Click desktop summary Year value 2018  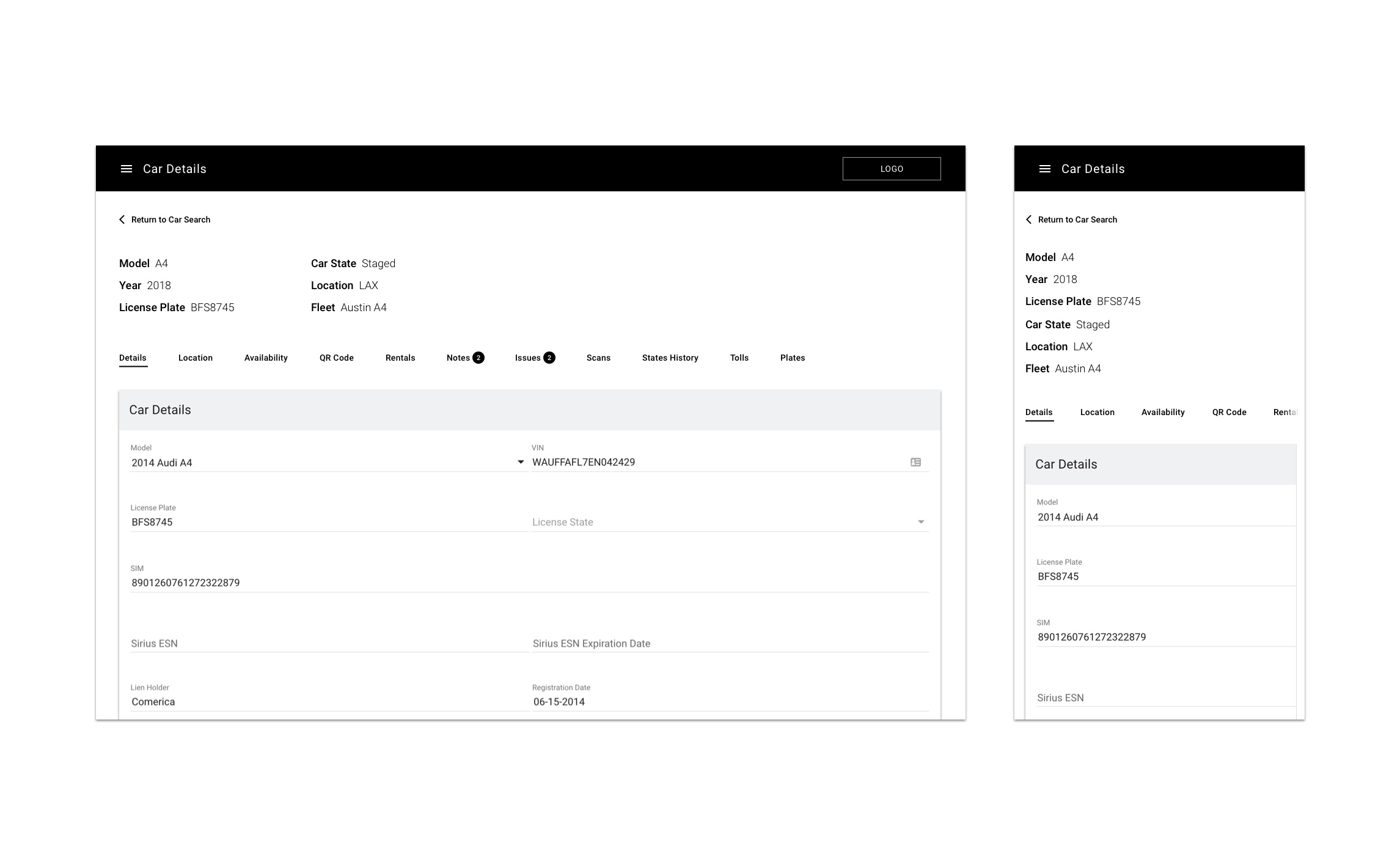159,285
